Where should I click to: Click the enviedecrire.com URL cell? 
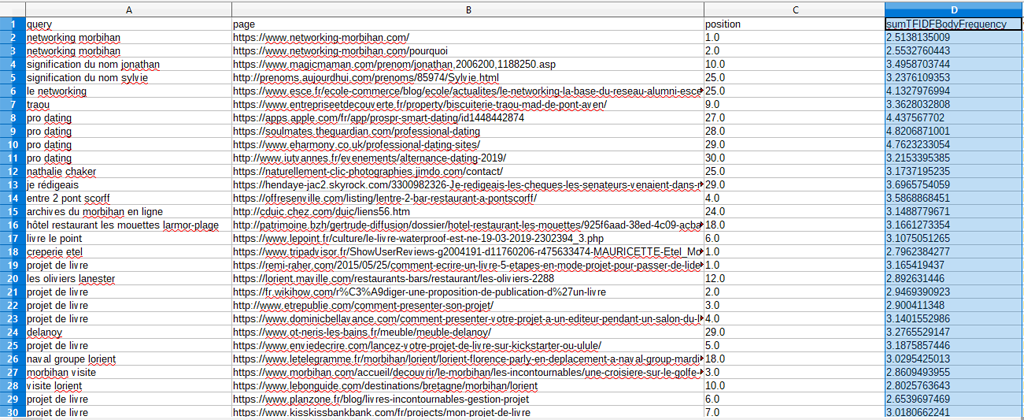point(468,346)
